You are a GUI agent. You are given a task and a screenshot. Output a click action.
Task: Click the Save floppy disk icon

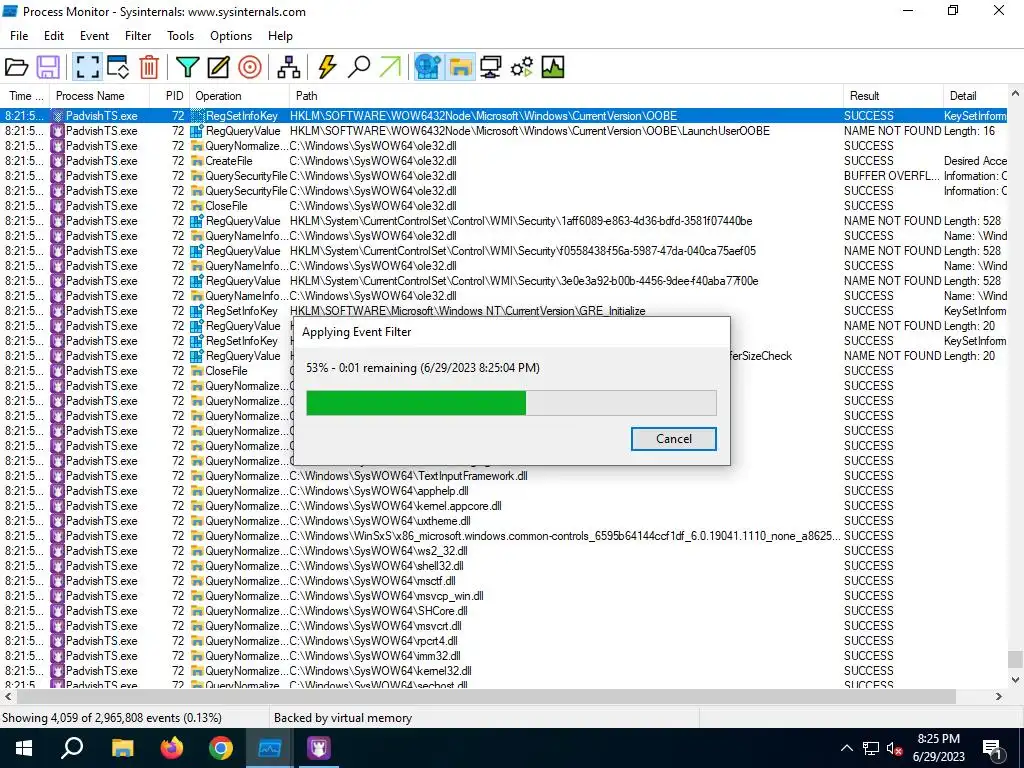(48, 67)
